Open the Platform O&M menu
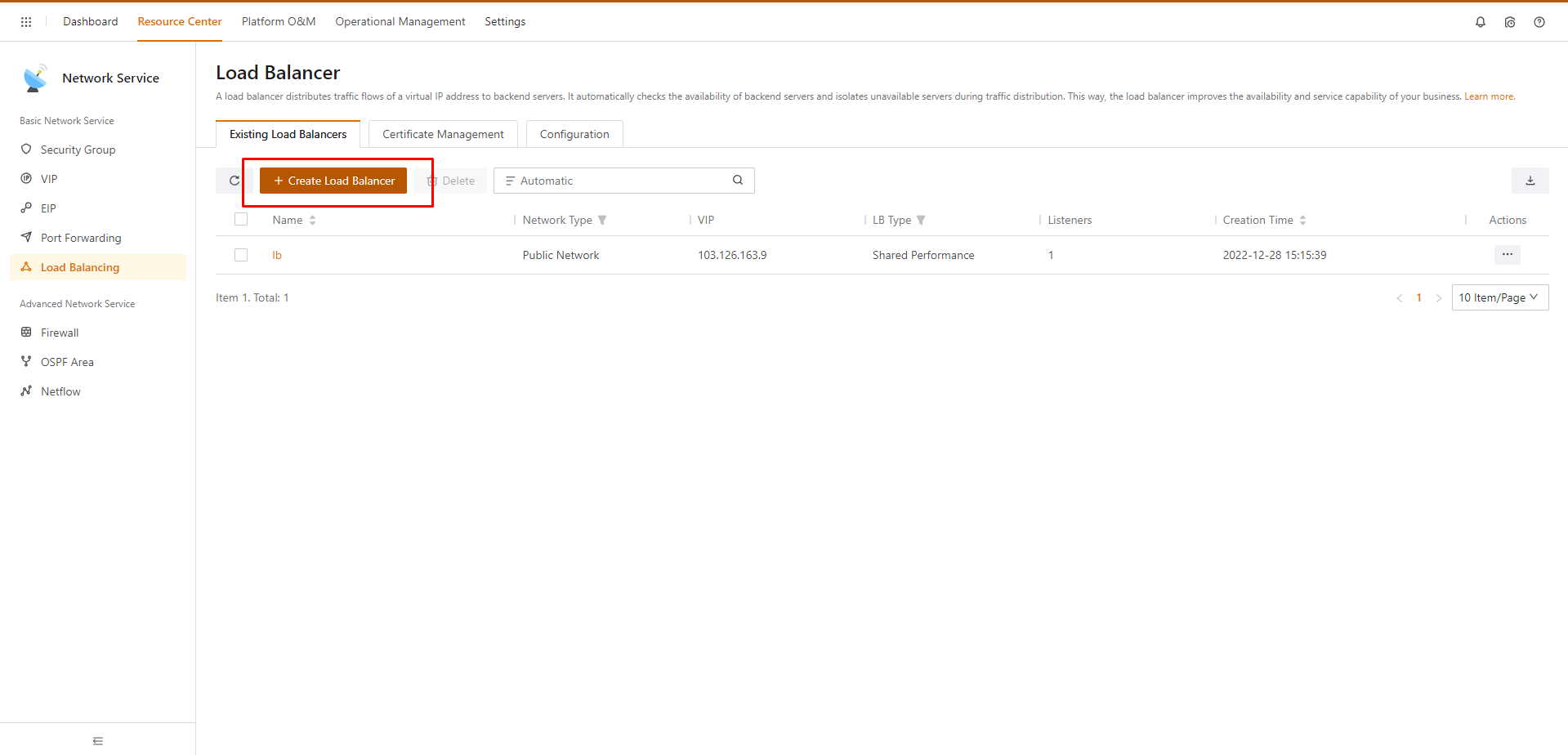The height and width of the screenshot is (755, 1568). coord(278,22)
